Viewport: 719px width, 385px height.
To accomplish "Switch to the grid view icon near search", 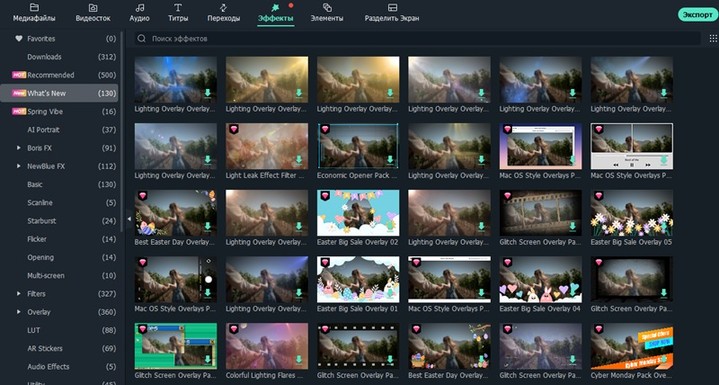I will (713, 38).
